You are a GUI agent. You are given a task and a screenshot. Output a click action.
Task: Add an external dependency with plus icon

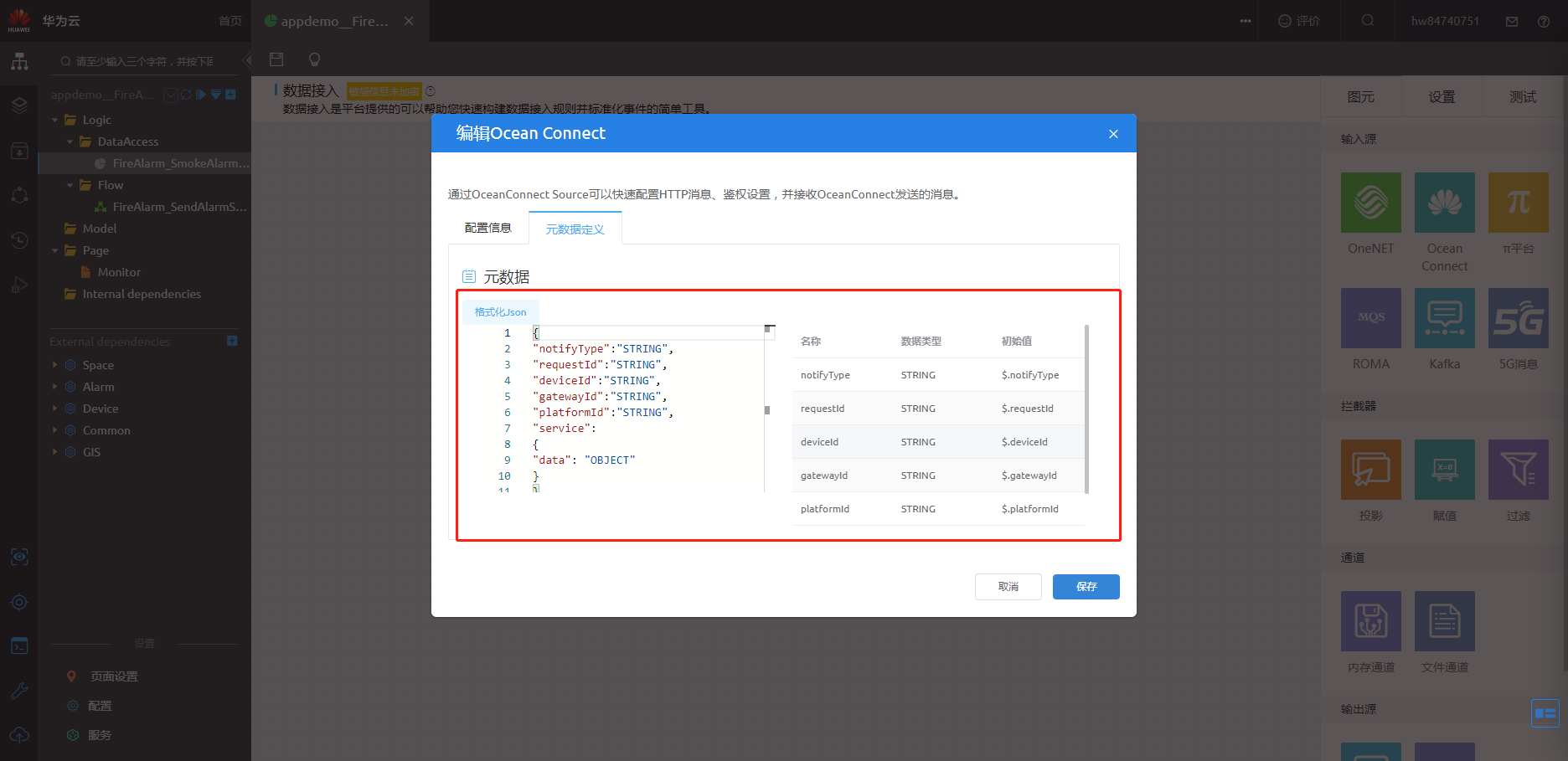pos(232,341)
